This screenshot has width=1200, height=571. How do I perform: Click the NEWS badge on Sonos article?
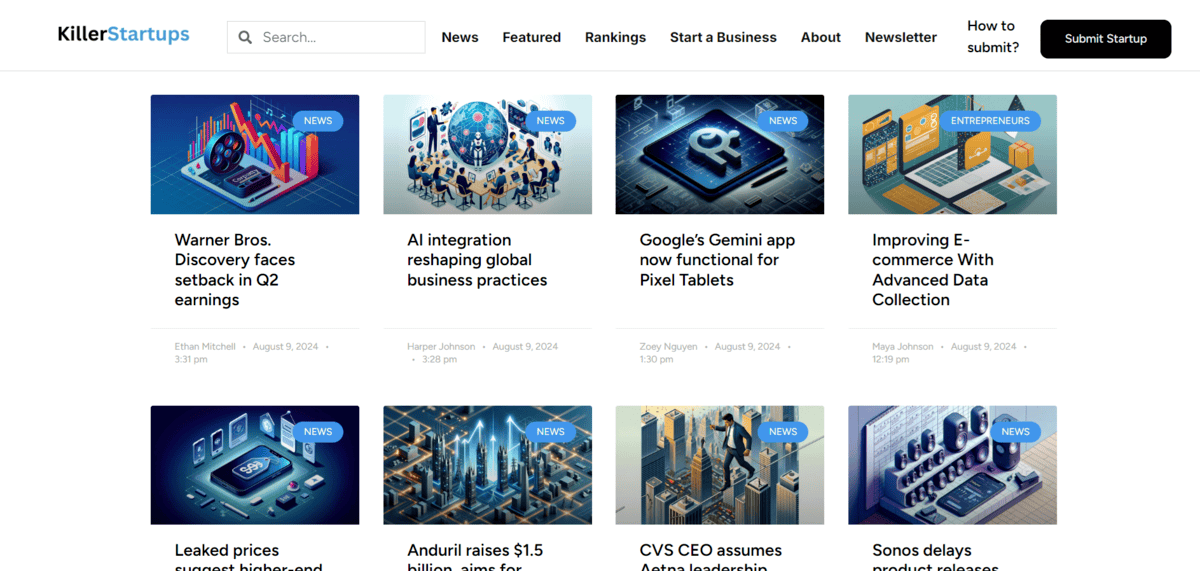coord(1015,432)
